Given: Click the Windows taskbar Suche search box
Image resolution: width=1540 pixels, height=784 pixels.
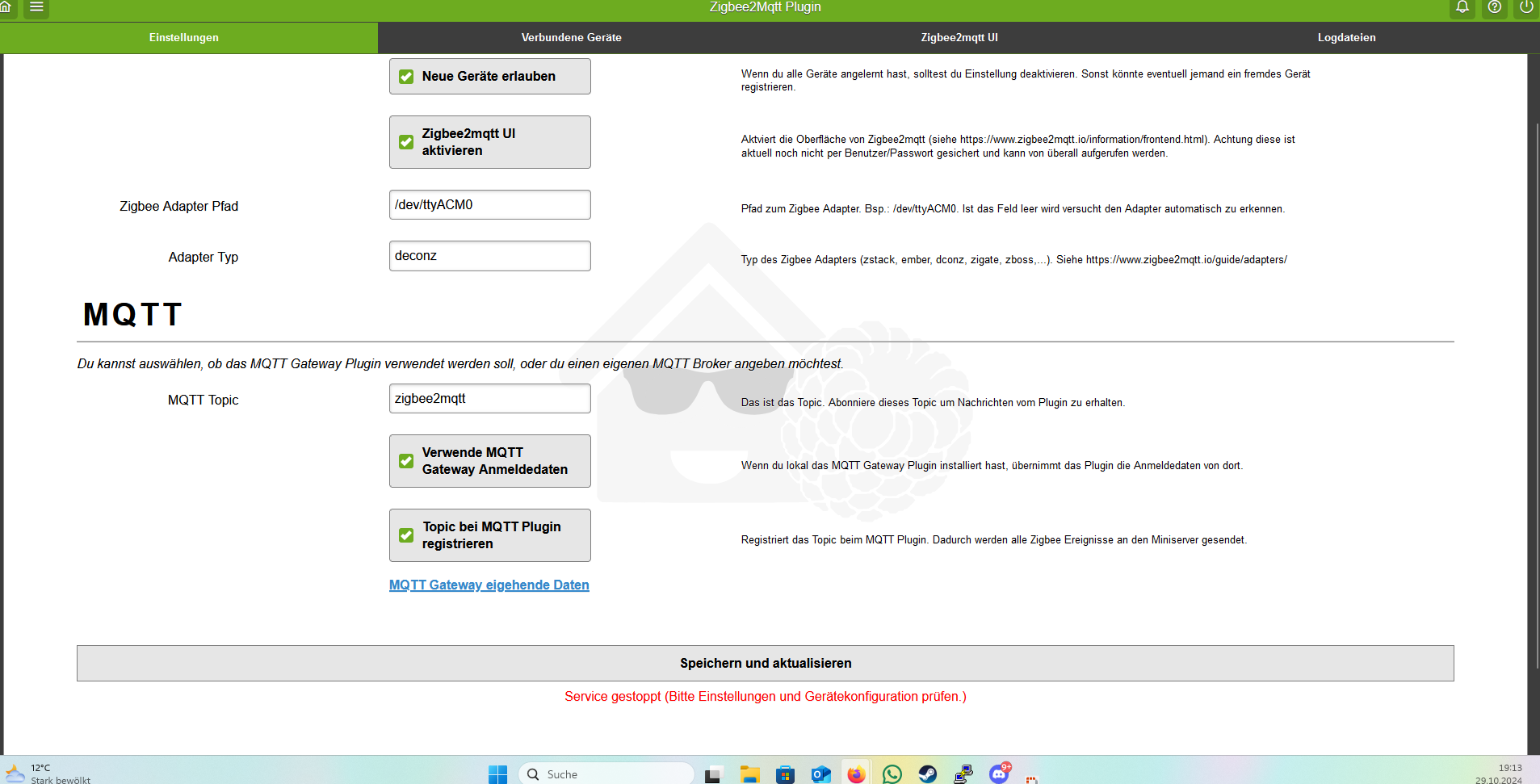Looking at the screenshot, I should [x=606, y=774].
